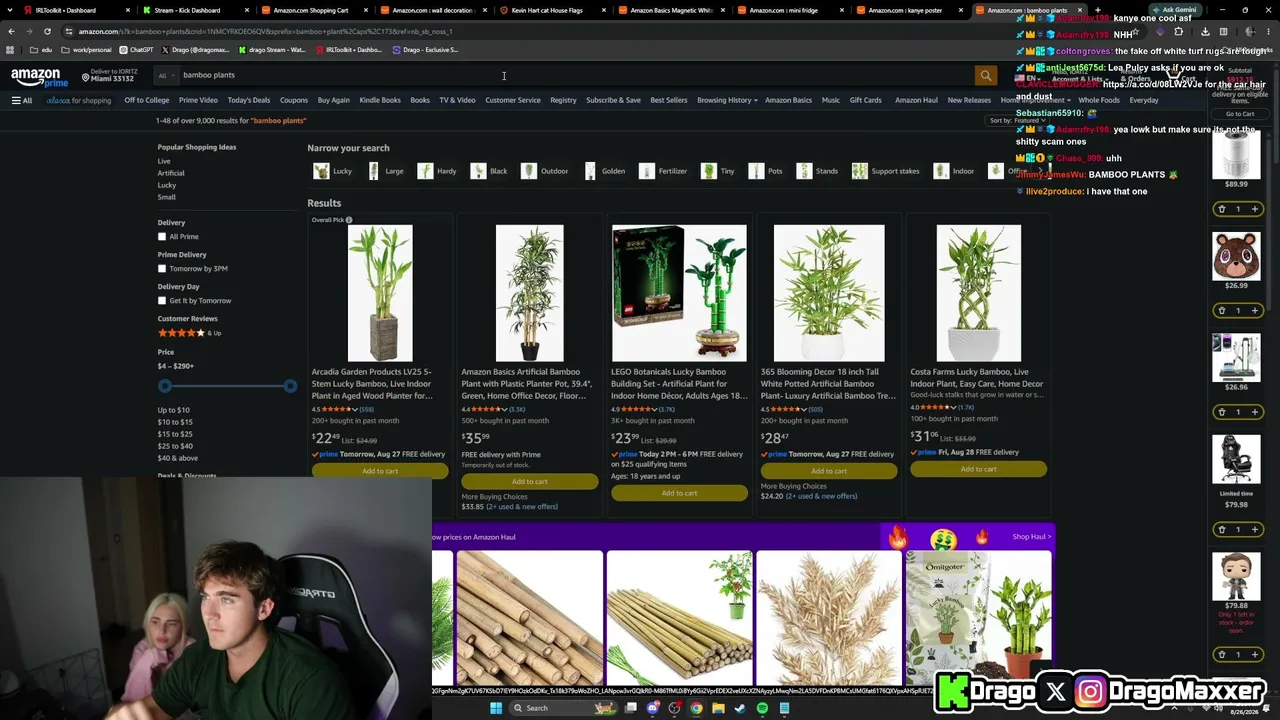Delete the $89.99 air purifier from cart
Screen dimensions: 1280x720
1221,209
